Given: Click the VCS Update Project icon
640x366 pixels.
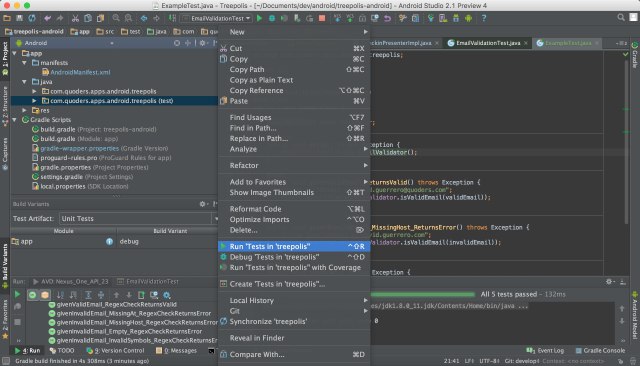Looking at the screenshot, I should pos(338,18).
